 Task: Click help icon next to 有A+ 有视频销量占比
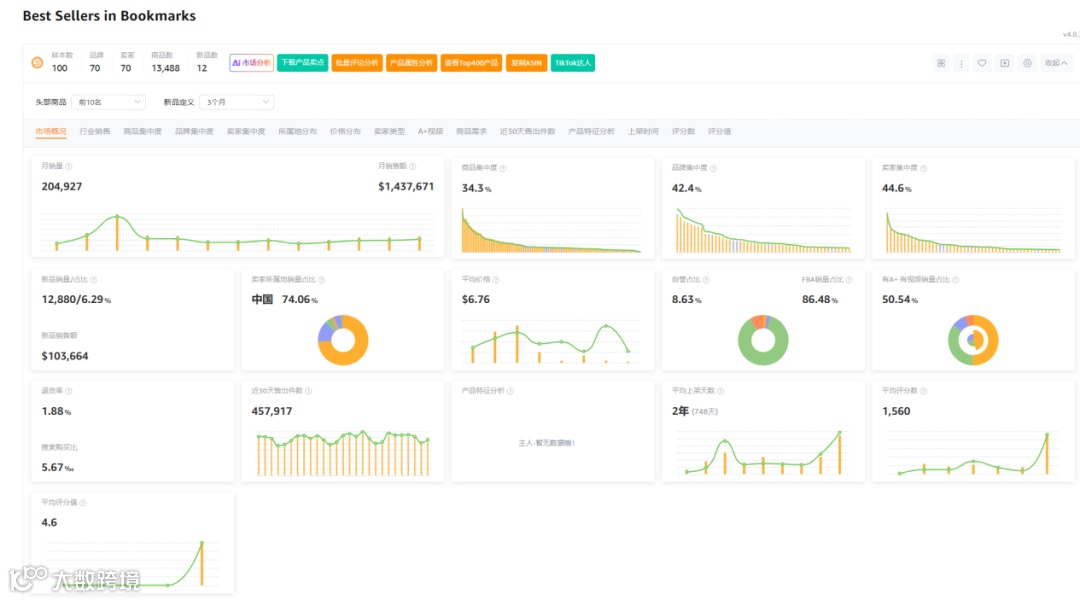point(955,280)
